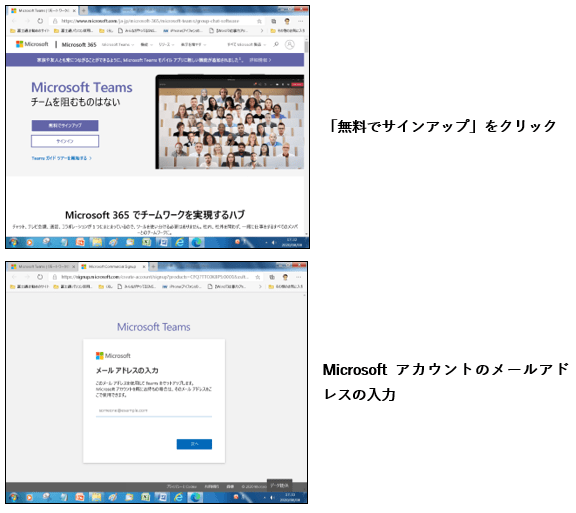This screenshot has height=513, width=576.
Task: Click blue 次へ button on signup form
Action: [x=194, y=444]
